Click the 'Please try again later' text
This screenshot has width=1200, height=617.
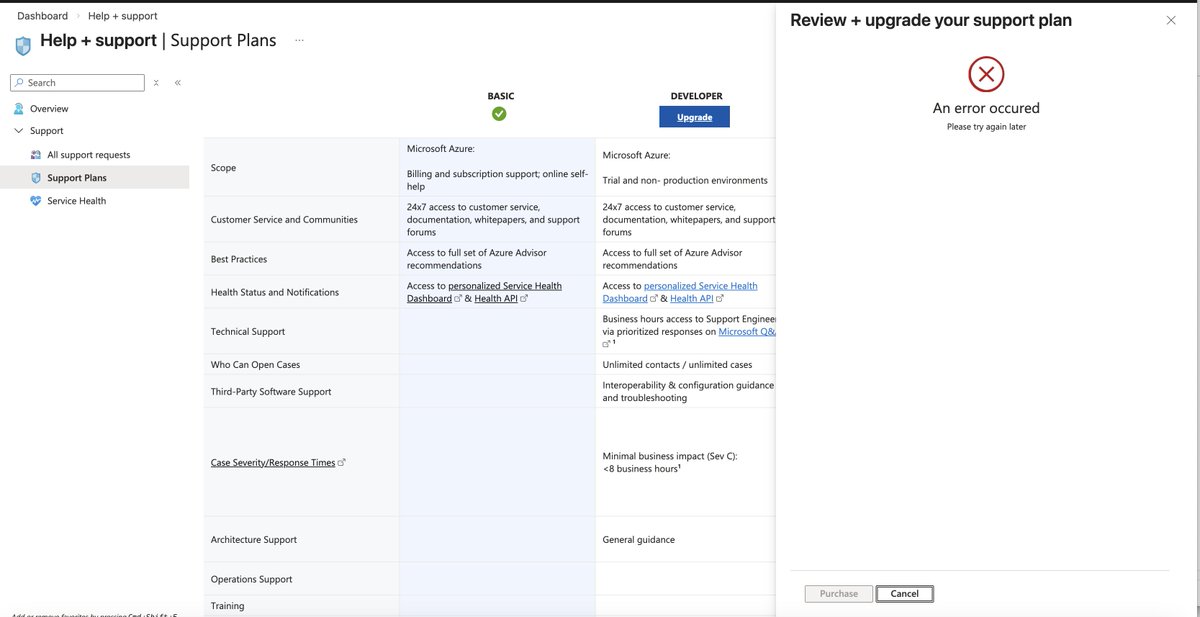pyautogui.click(x=986, y=127)
